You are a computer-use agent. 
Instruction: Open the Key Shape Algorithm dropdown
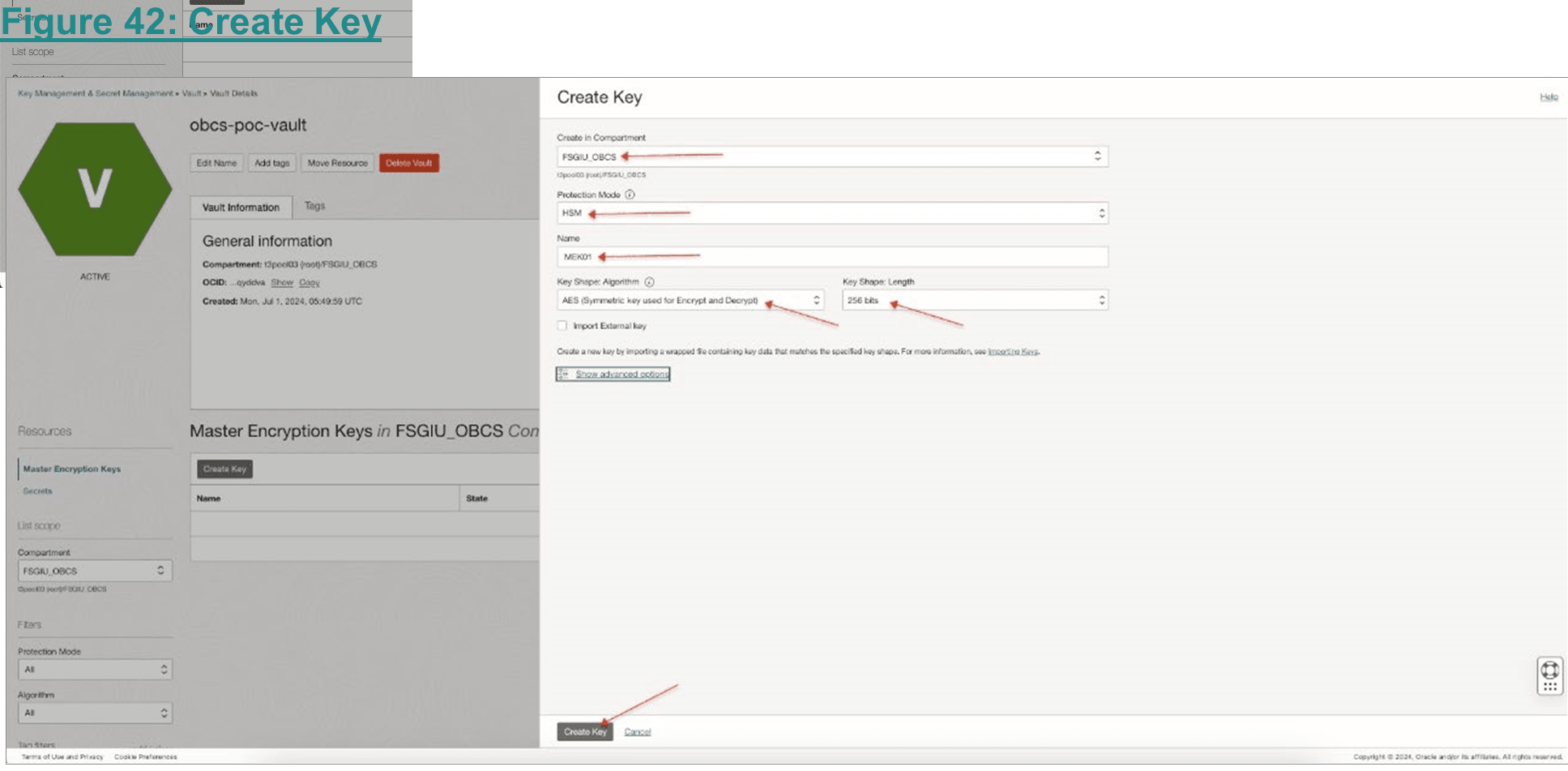click(690, 300)
